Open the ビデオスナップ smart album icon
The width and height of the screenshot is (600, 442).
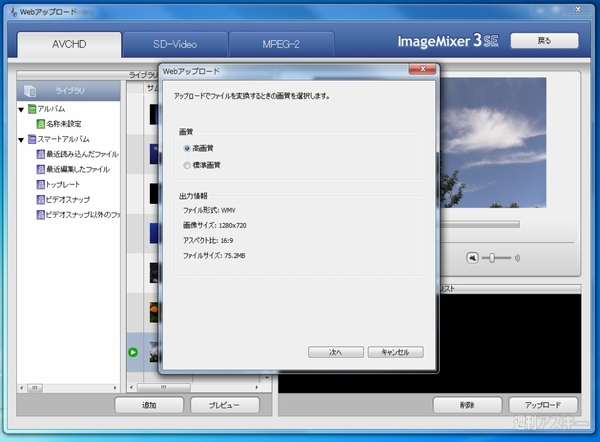(x=40, y=200)
